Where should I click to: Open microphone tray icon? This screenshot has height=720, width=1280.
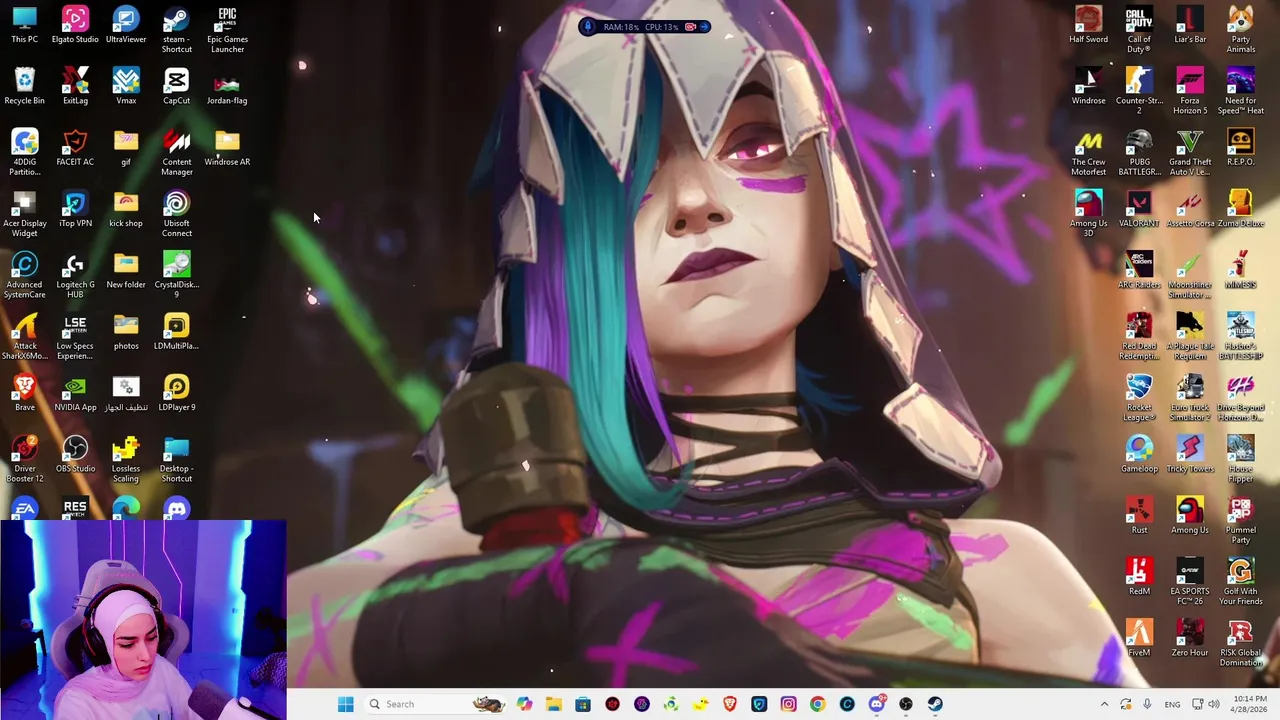tap(1147, 704)
